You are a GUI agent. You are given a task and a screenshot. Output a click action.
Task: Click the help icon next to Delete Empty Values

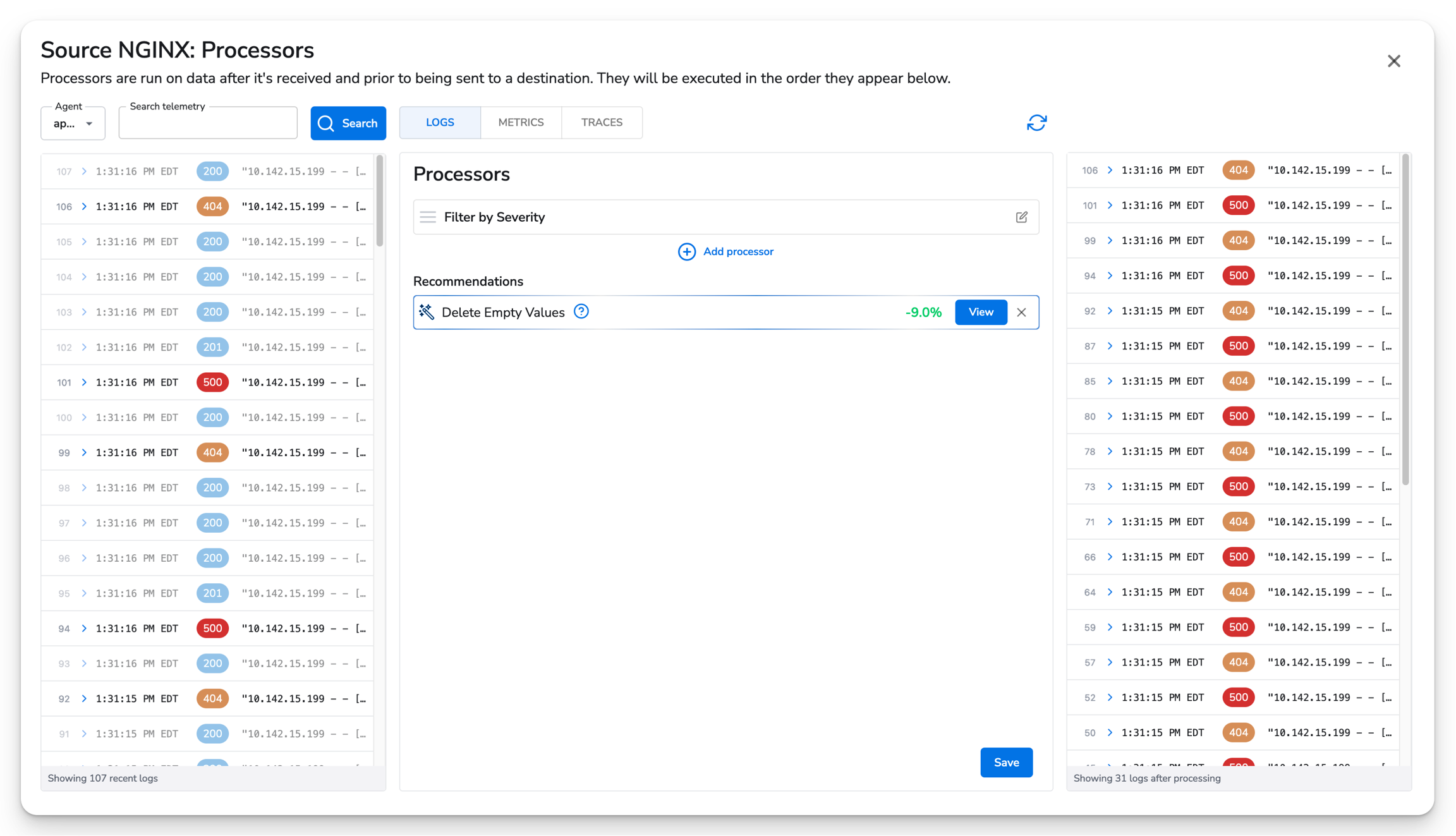581,312
